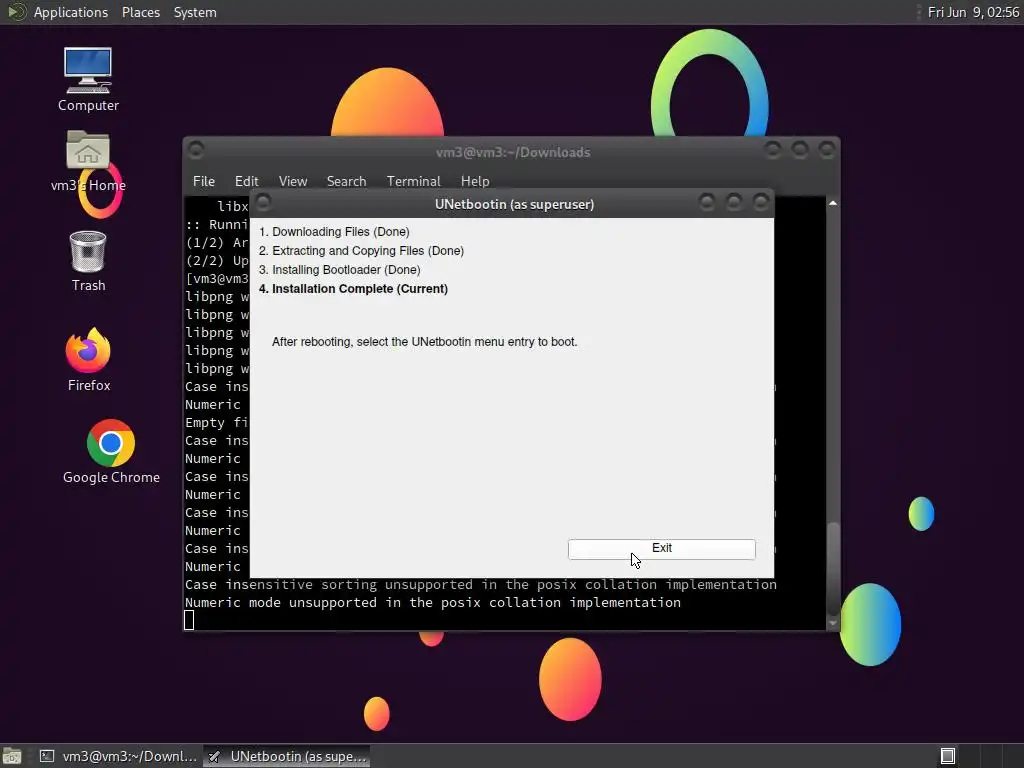
Task: Click '3. Installing Bootloader (Done)' step text
Action: [340, 270]
